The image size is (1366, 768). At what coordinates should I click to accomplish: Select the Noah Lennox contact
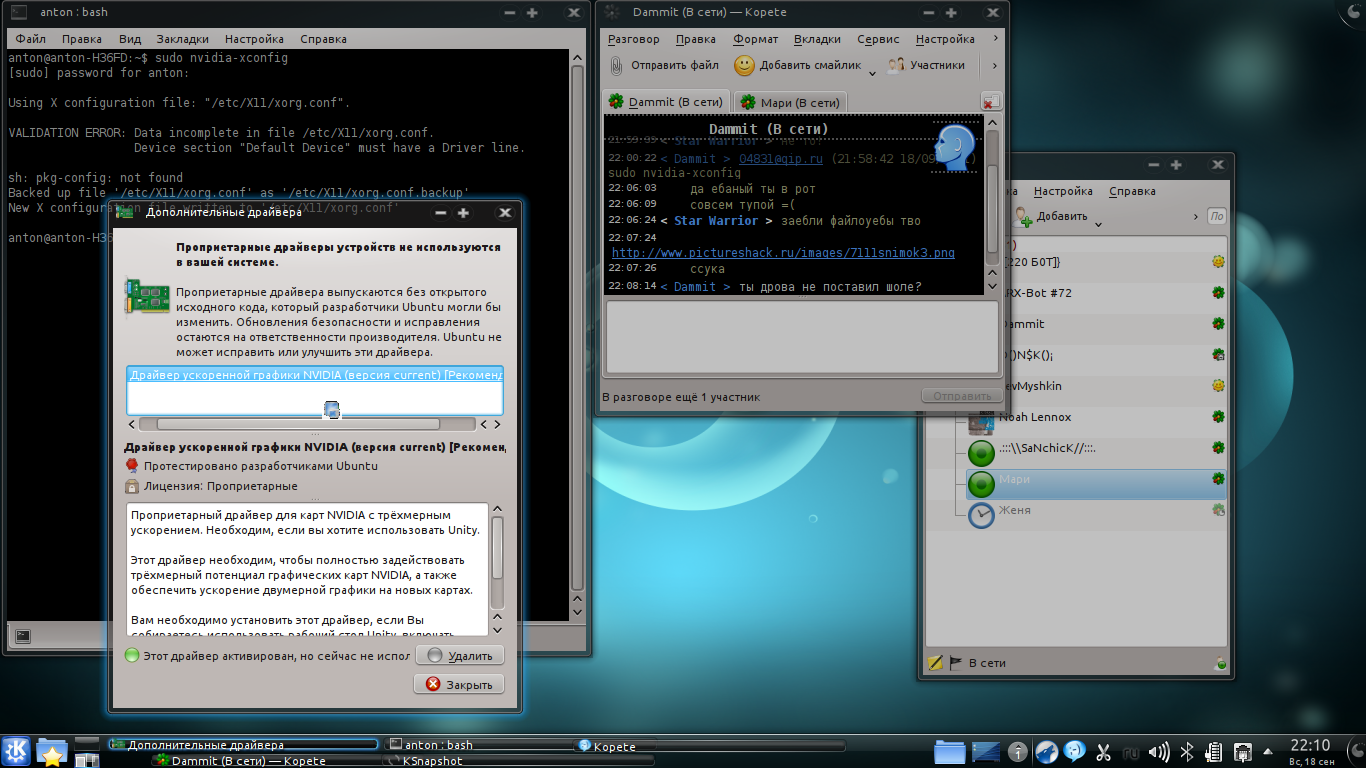[1096, 420]
